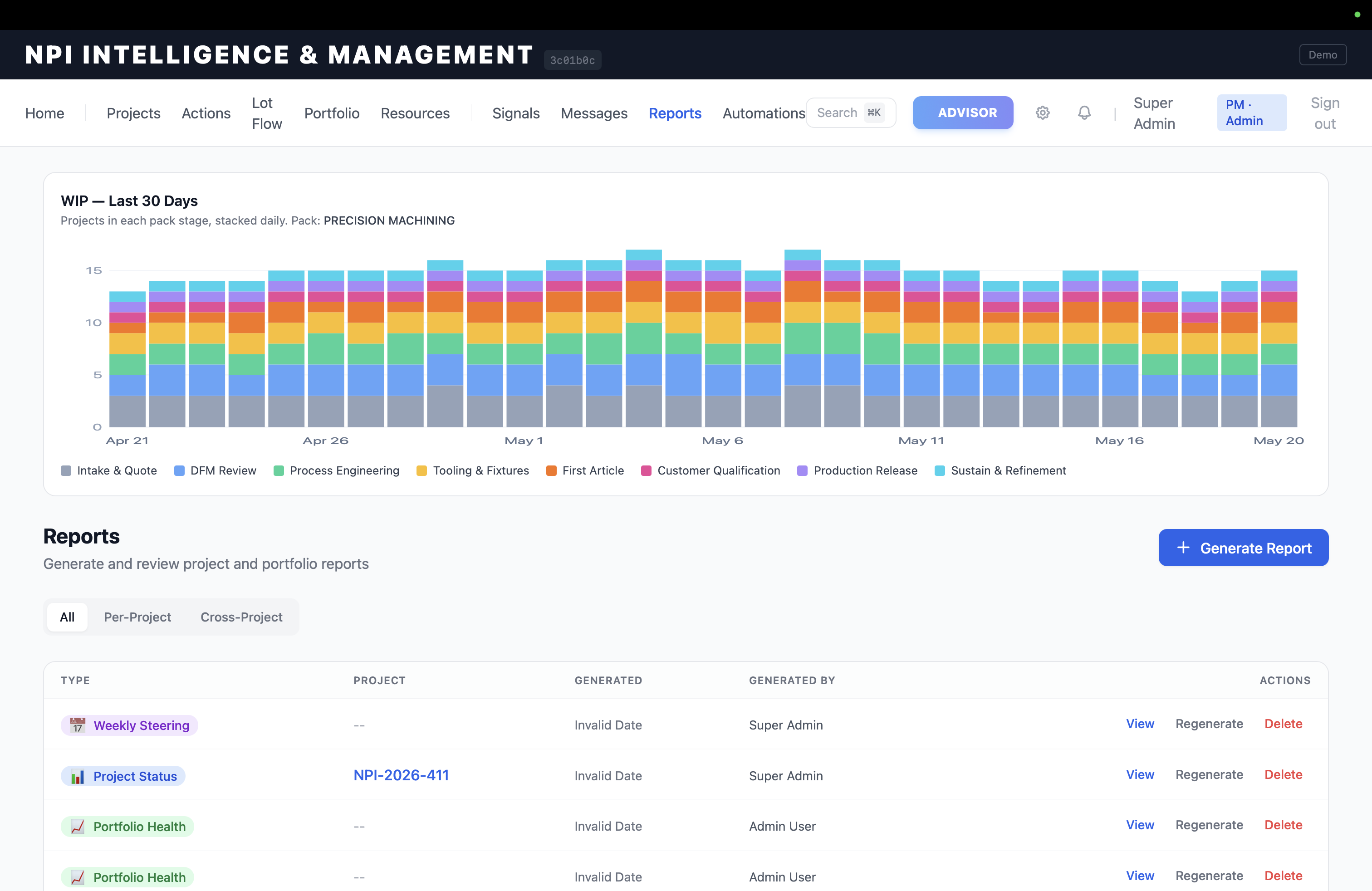
Task: Click the Weekly Steering calendar icon
Action: (x=78, y=725)
